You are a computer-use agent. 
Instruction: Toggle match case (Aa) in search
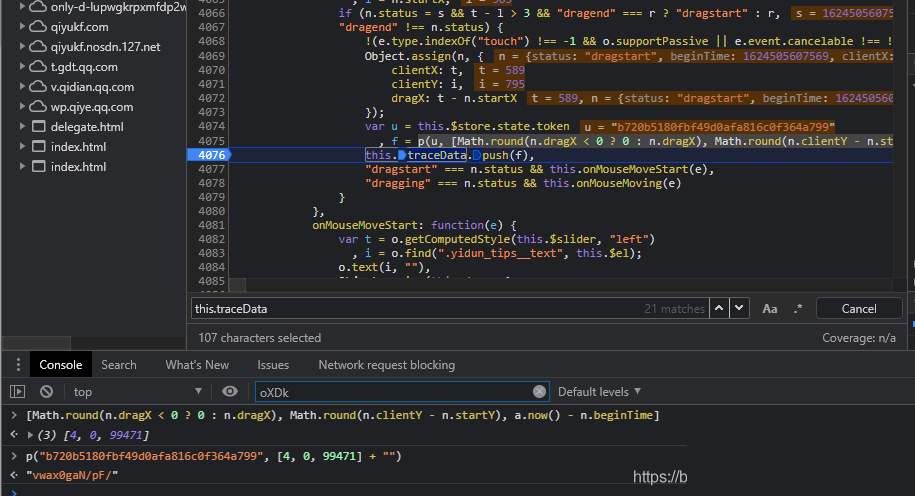(770, 309)
